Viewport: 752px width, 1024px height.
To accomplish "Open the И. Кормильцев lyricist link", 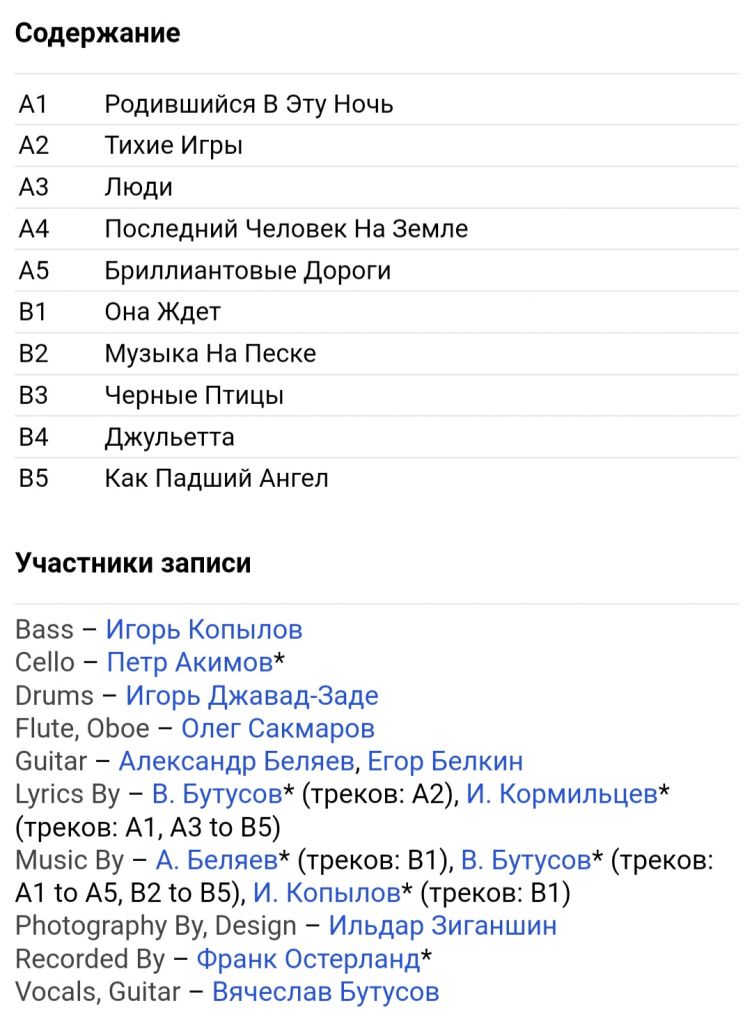I will [561, 795].
